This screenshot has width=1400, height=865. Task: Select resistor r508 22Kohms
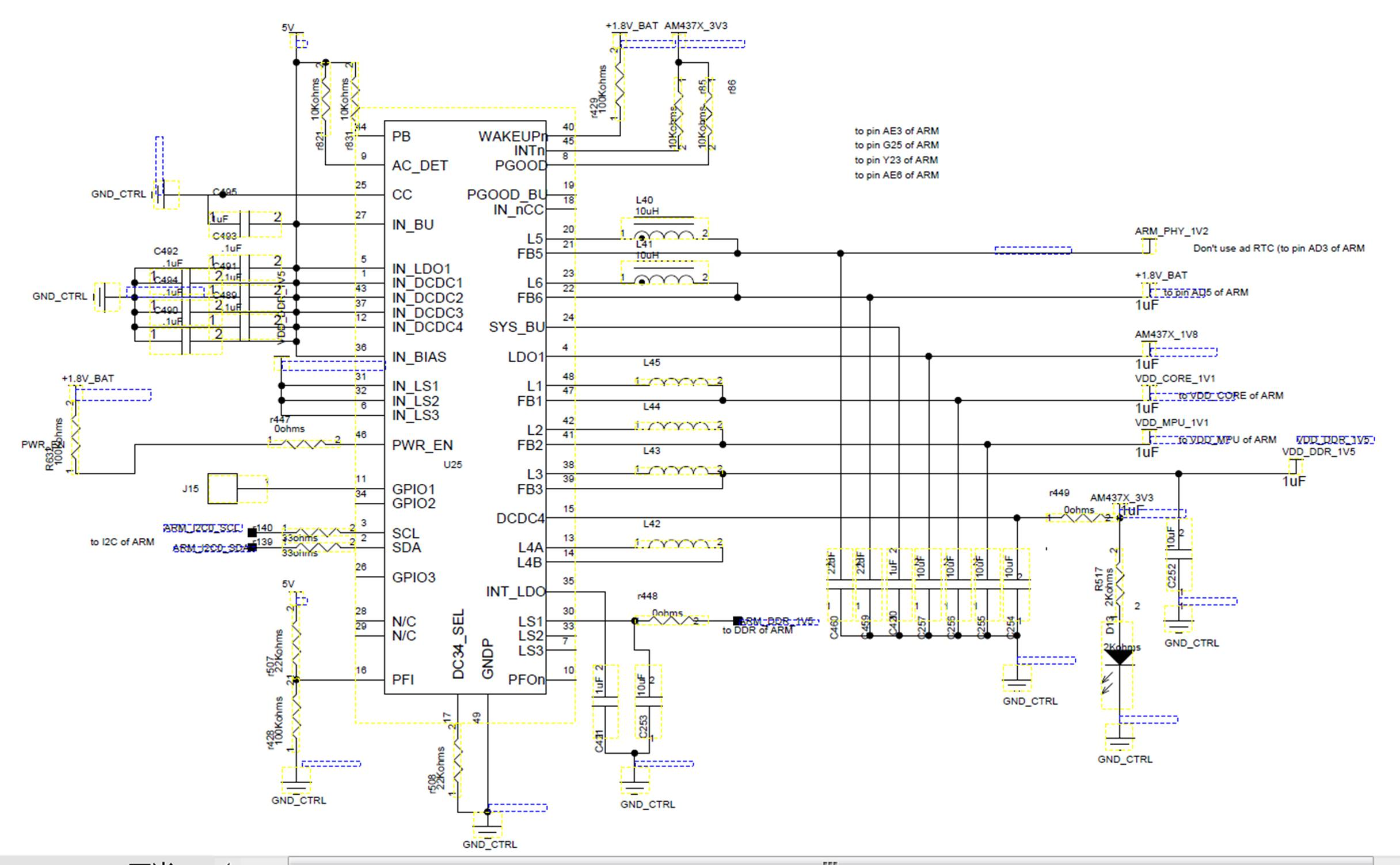point(456,761)
